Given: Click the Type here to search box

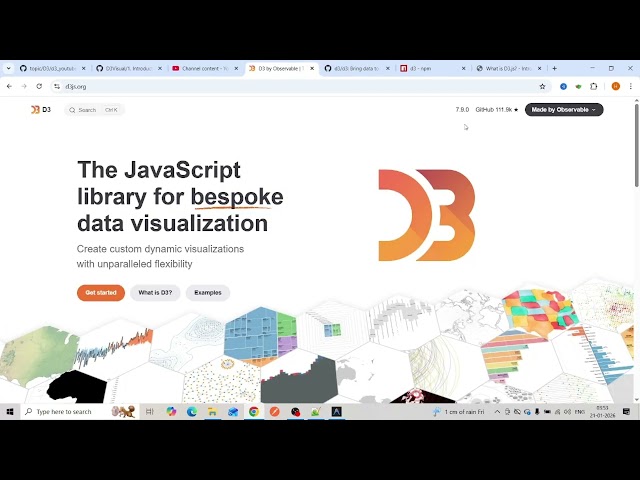Looking at the screenshot, I should click(78, 412).
